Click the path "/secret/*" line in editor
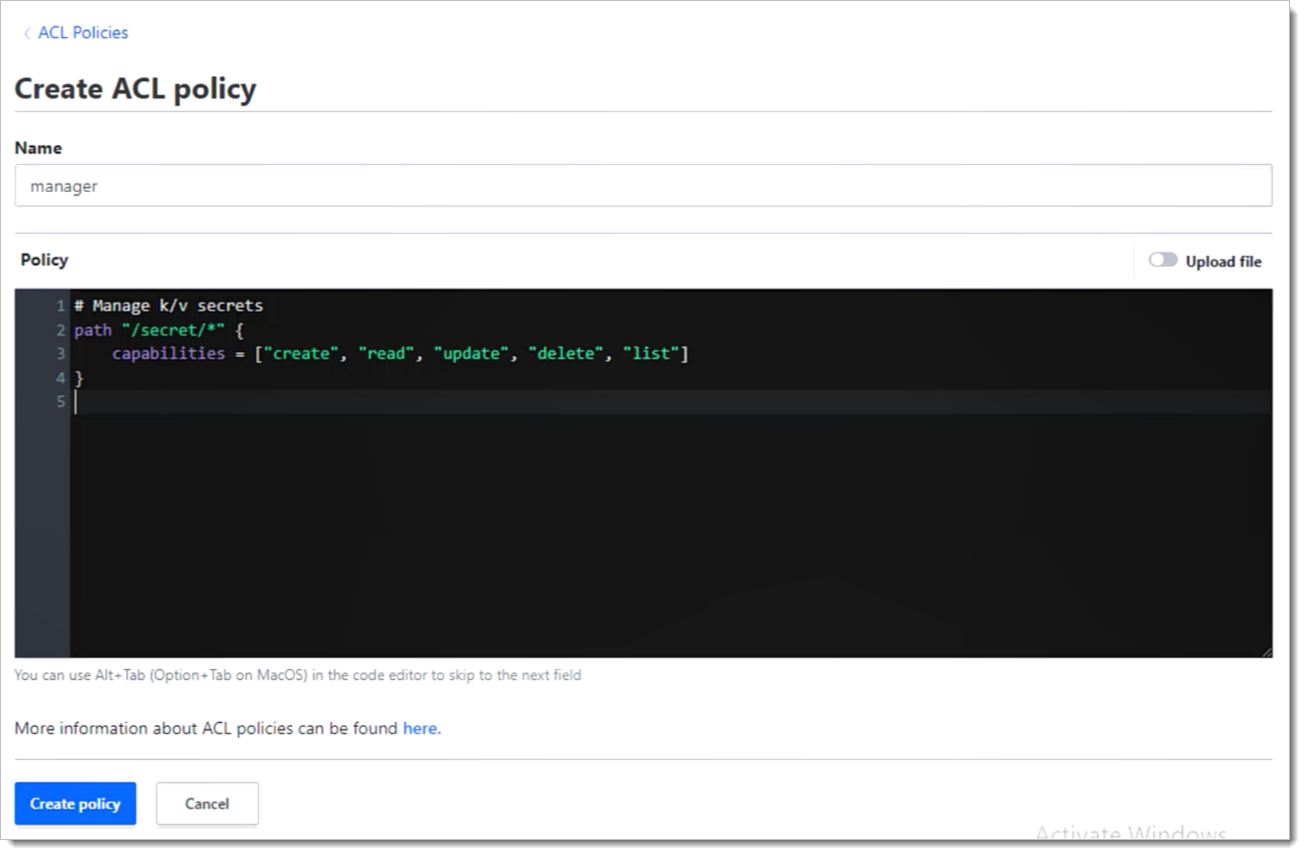The image size is (1305, 855). pyautogui.click(x=159, y=330)
